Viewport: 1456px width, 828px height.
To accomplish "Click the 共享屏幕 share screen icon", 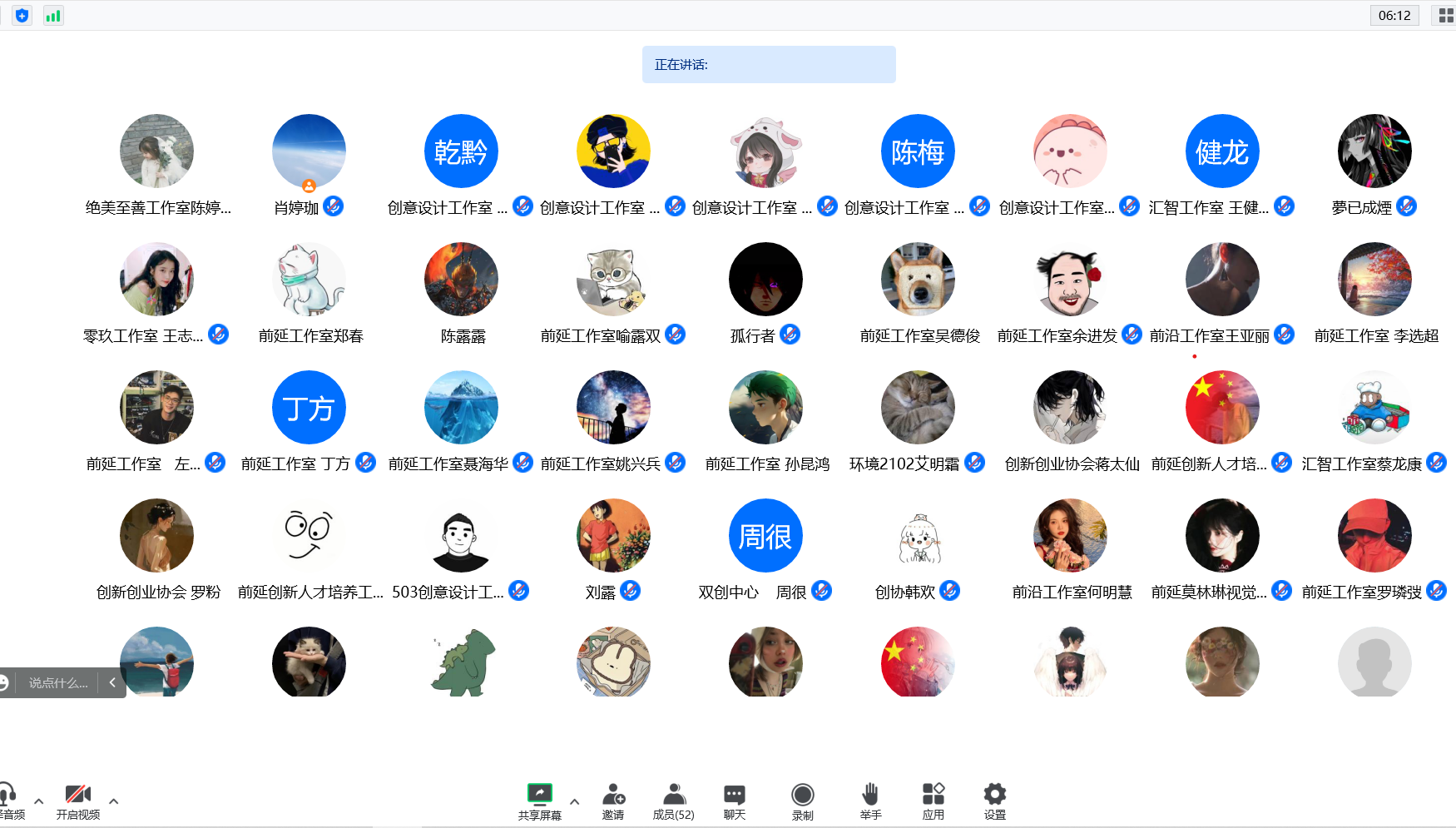I will (x=539, y=794).
